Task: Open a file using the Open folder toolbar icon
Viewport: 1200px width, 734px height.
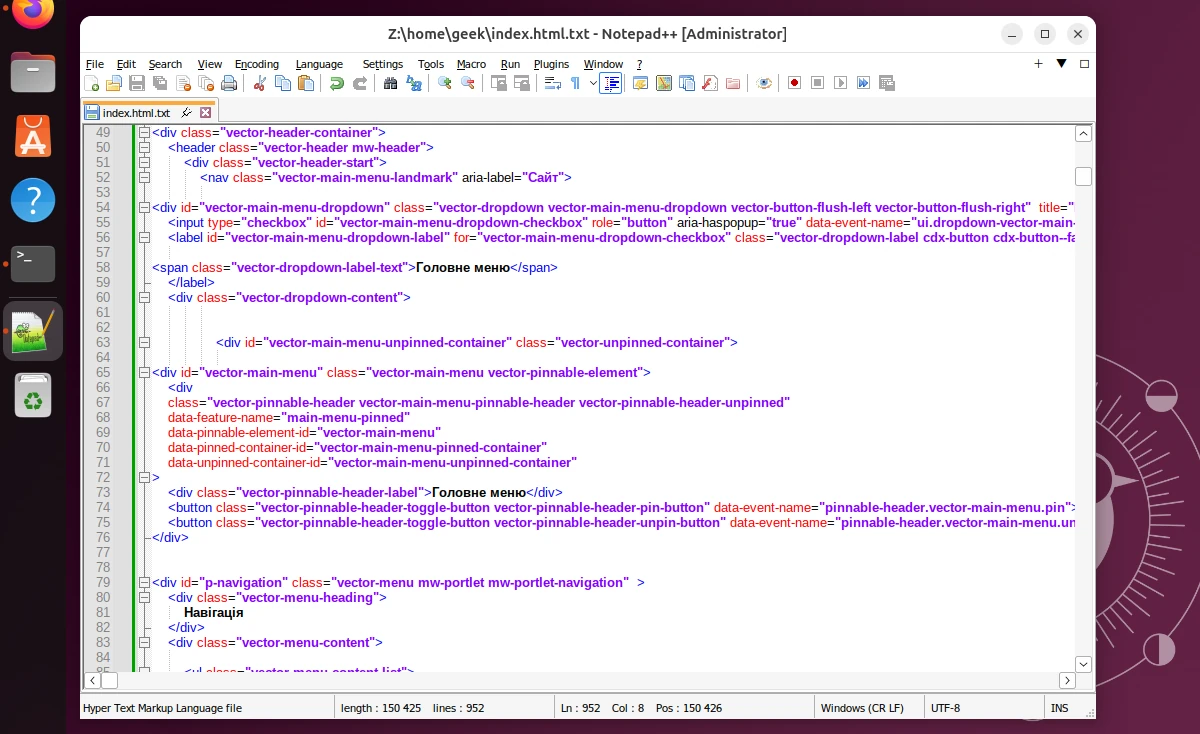Action: click(x=113, y=83)
